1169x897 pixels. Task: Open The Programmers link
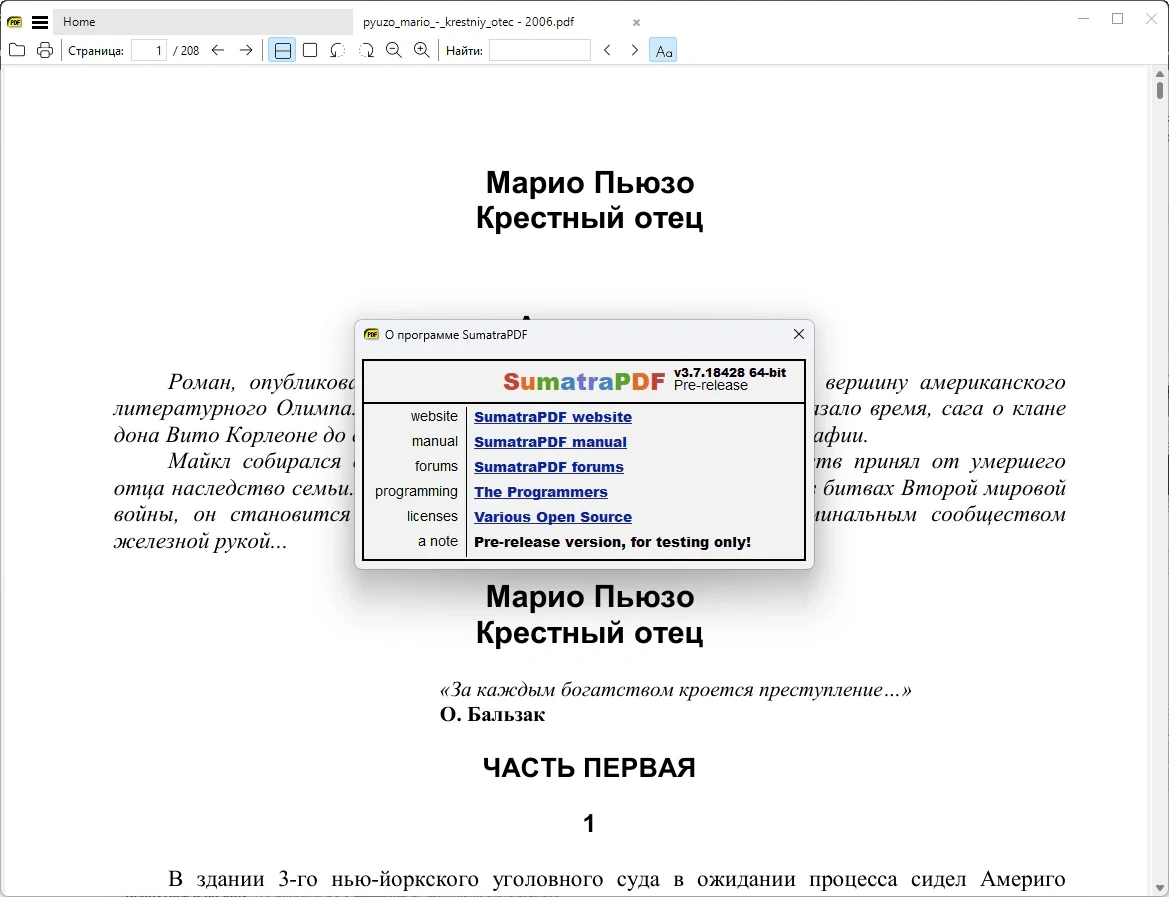point(541,492)
